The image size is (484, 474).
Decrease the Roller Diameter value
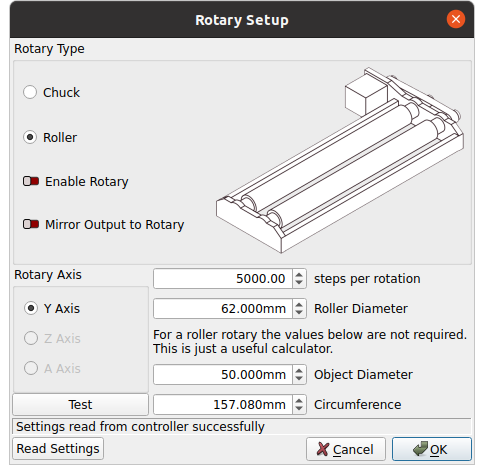(x=299, y=313)
